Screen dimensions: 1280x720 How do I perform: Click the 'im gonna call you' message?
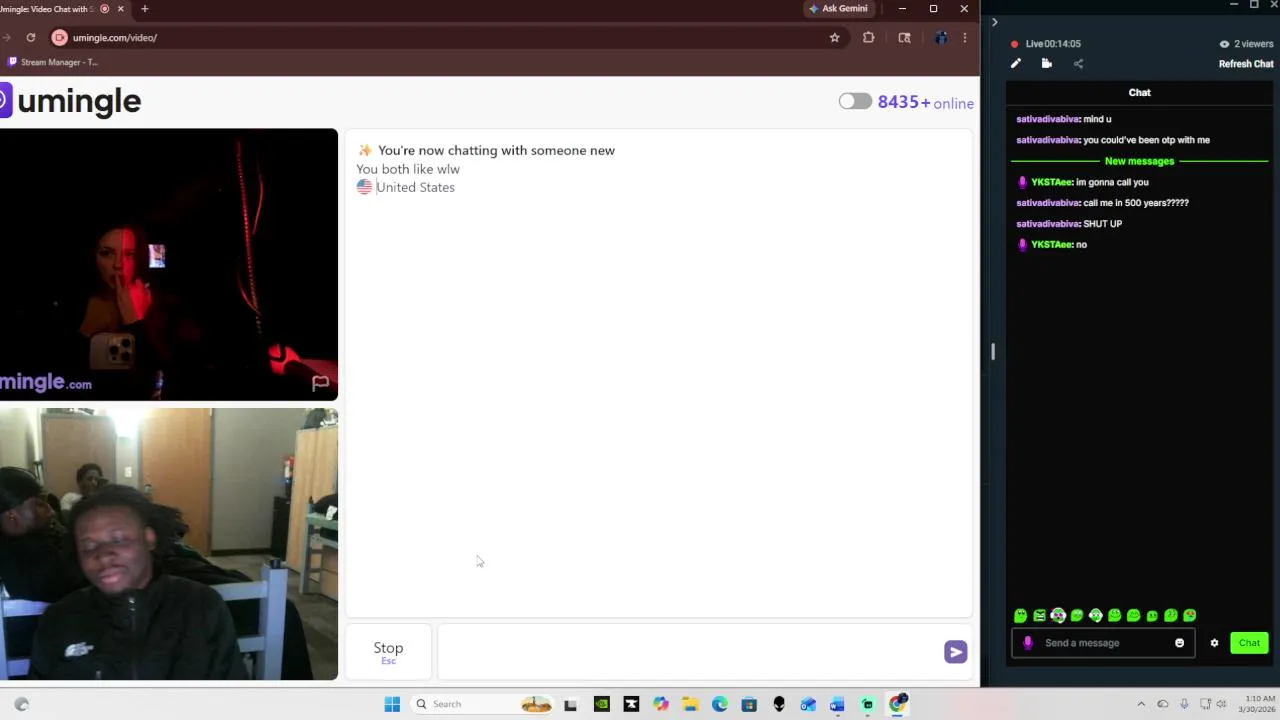click(1084, 182)
